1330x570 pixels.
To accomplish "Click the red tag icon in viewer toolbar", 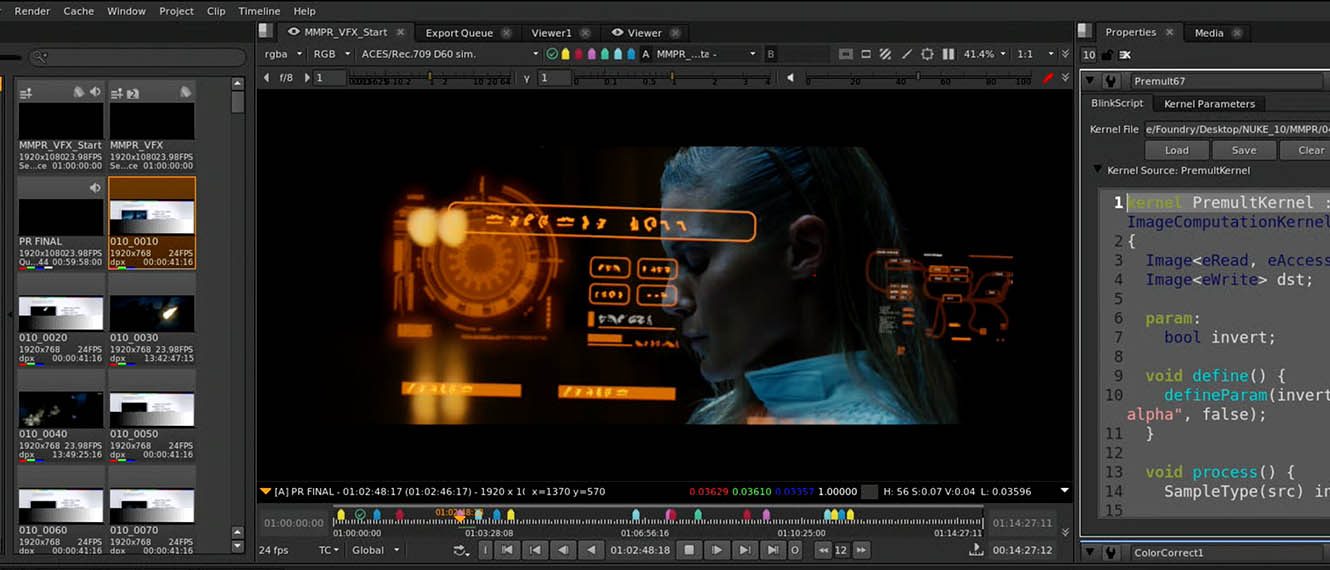I will click(579, 54).
